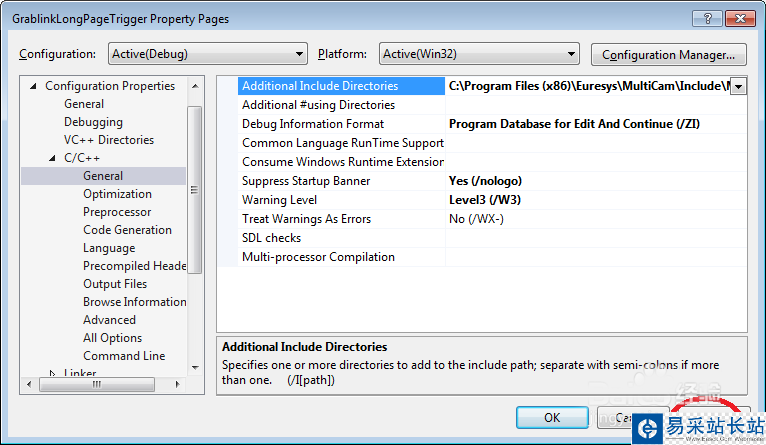766x445 pixels.
Task: Go to the Code Generation page
Action: pos(127,230)
